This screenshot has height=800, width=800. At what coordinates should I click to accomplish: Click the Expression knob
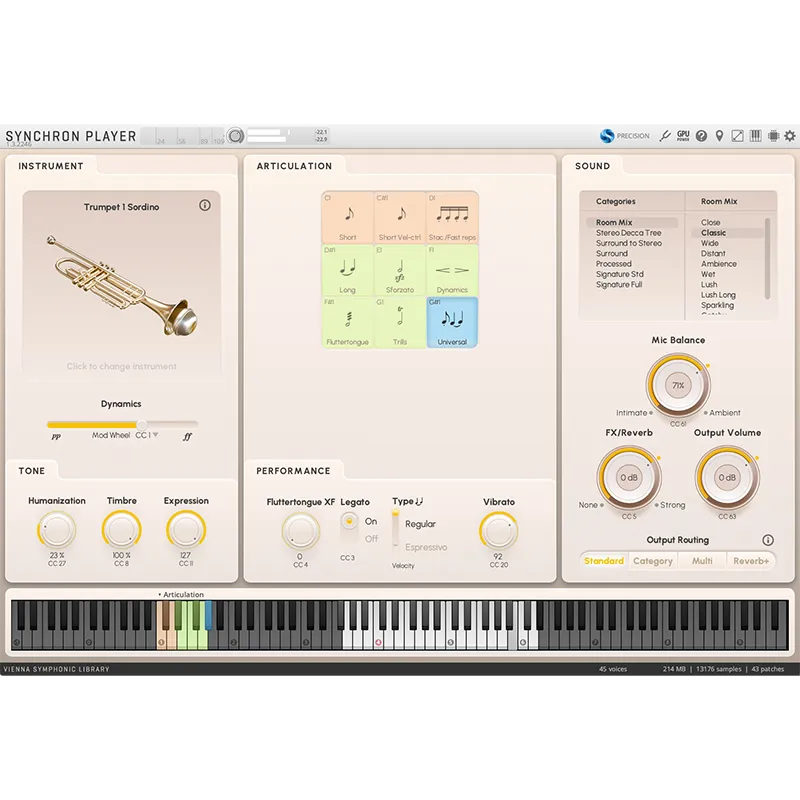[x=186, y=531]
